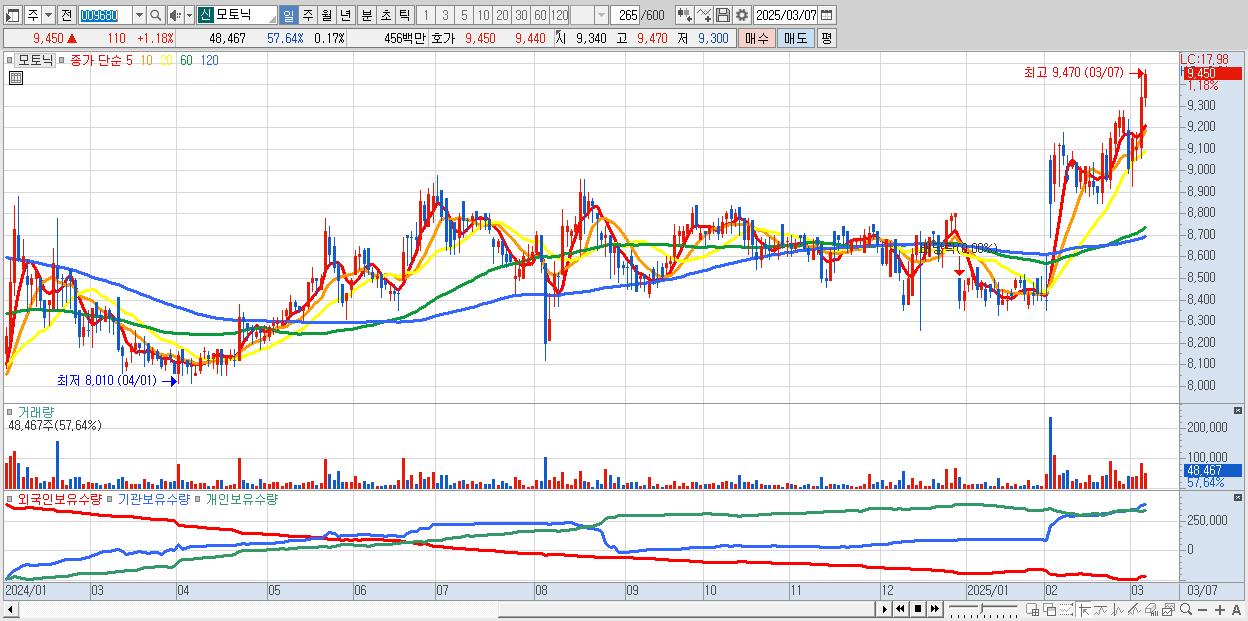Toggle the 모토닉 price series label
The width and height of the screenshot is (1248, 621).
coord(36,60)
